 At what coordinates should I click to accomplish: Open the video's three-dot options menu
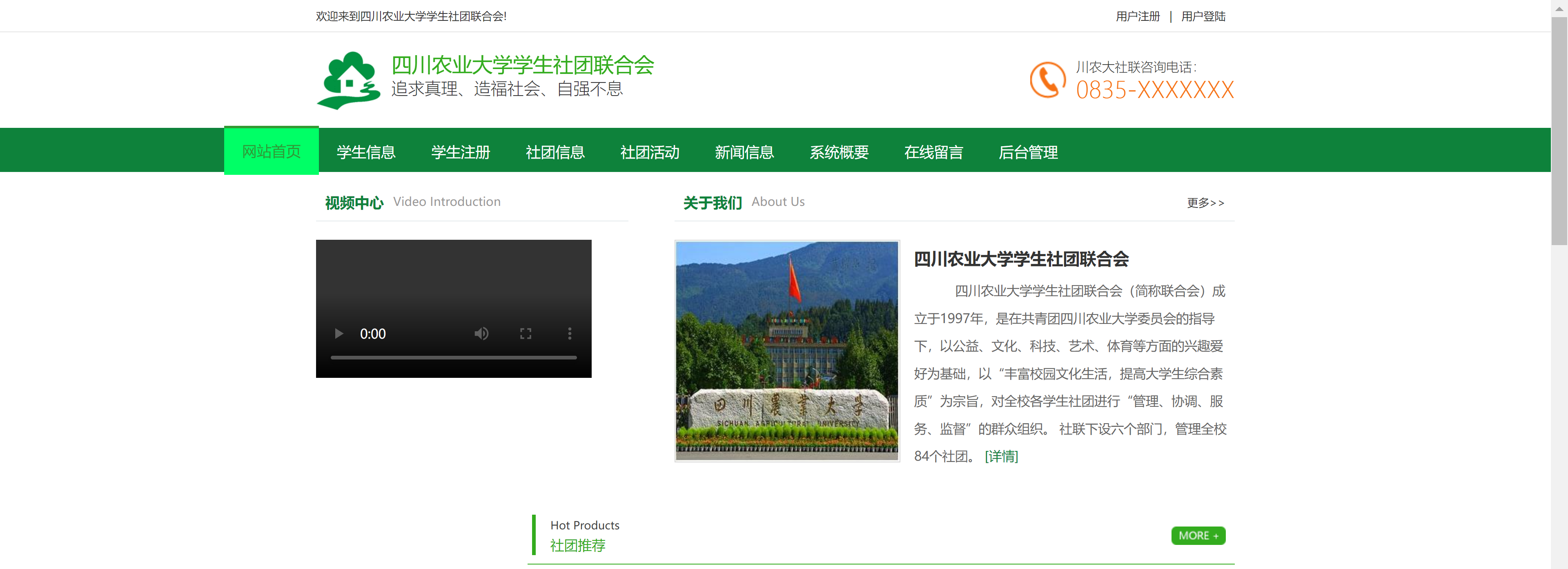click(x=569, y=333)
